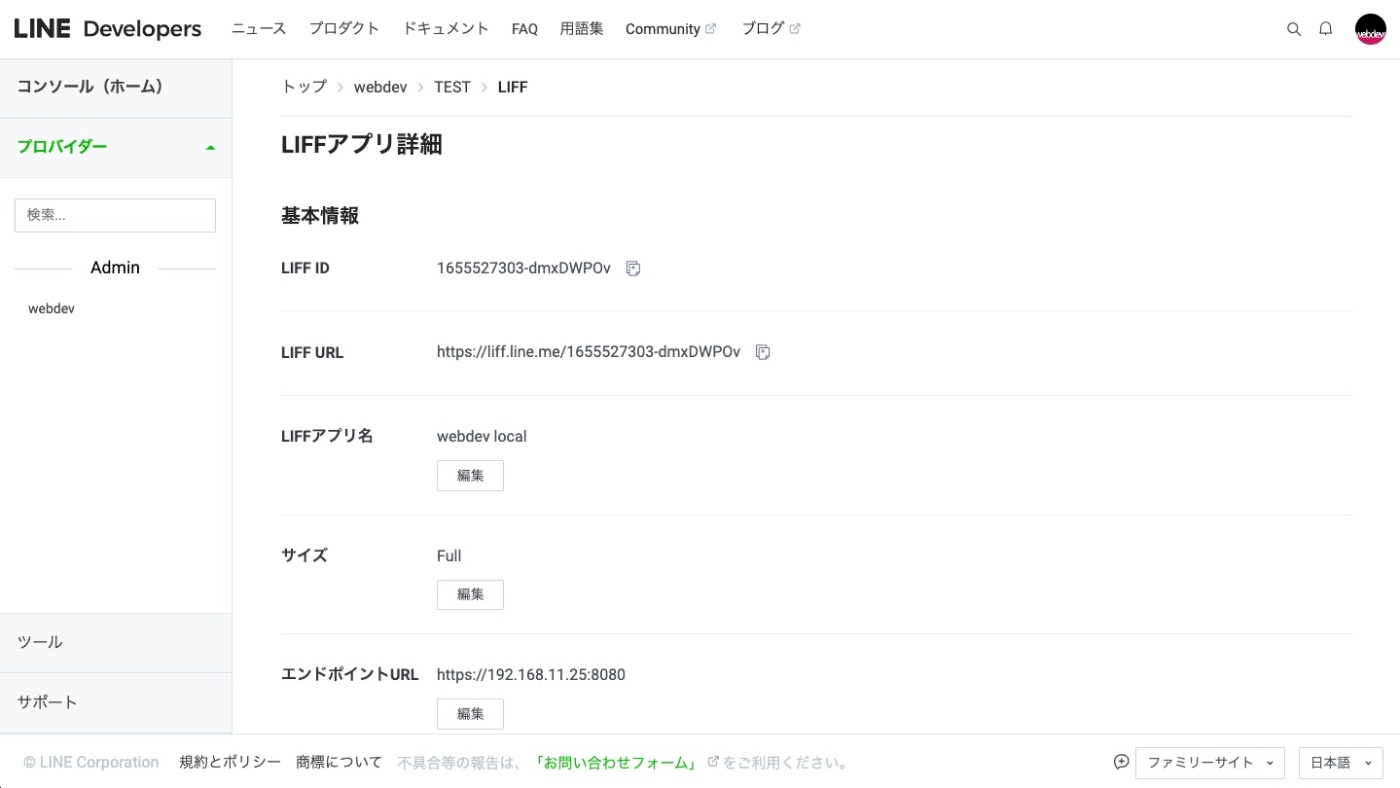The image size is (1400, 788).
Task: Select the webdev provider in sidebar
Action: [51, 309]
